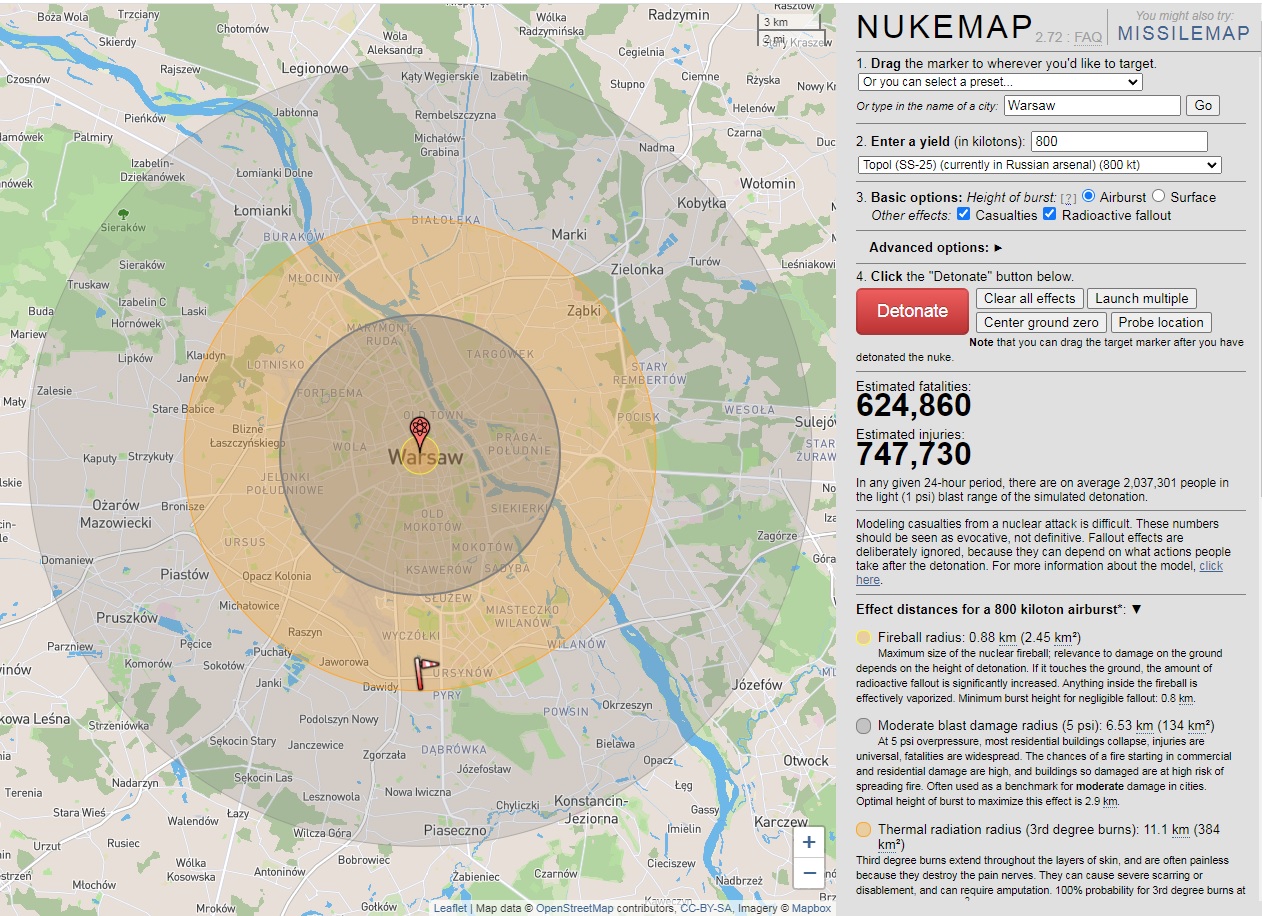Click 'Moderate blast damage radius (5 psi)' heading
1262x916 pixels.
pos(1047,725)
